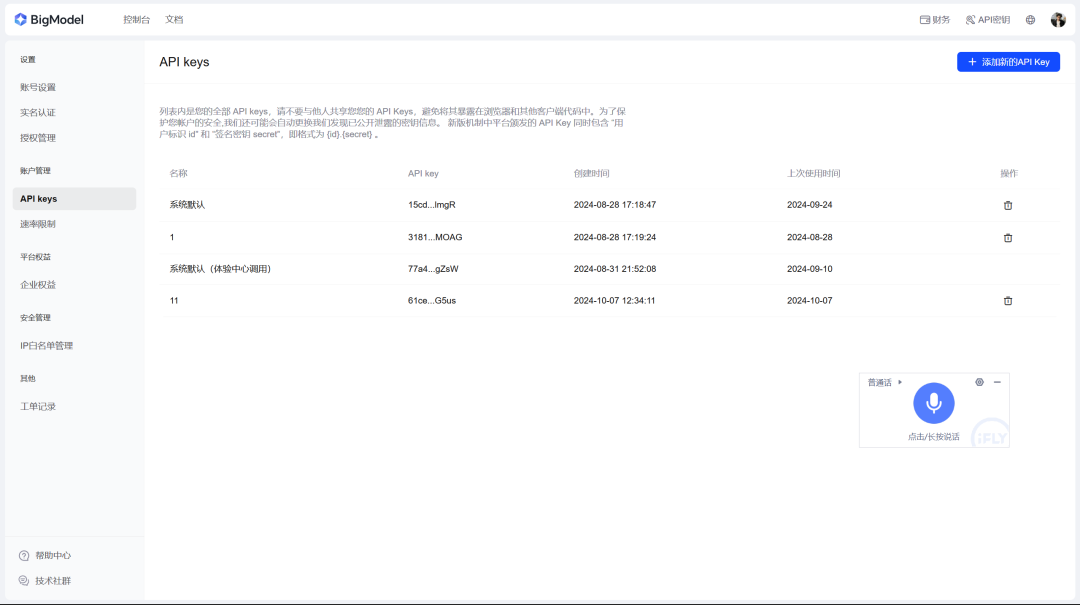Open 速率限制 sidebar item
Image resolution: width=1080 pixels, height=605 pixels.
[x=38, y=224]
